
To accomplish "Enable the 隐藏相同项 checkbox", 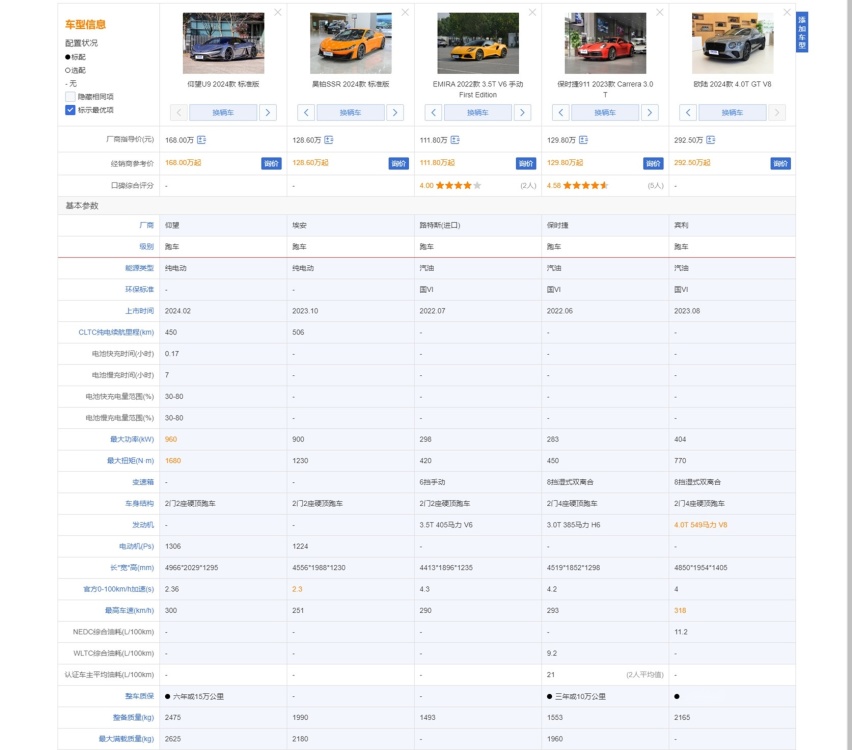I will tap(70, 97).
